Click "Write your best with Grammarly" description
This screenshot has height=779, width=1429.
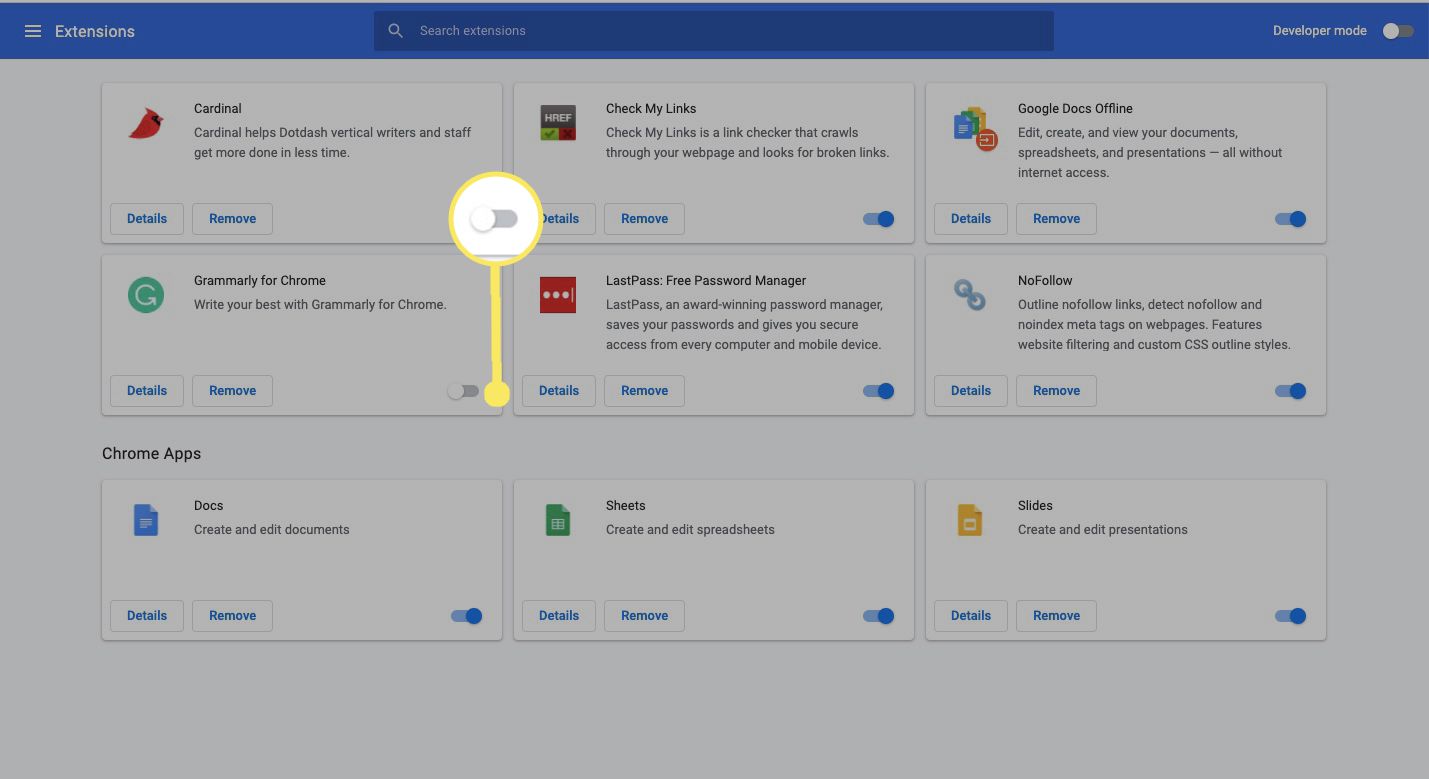320,305
